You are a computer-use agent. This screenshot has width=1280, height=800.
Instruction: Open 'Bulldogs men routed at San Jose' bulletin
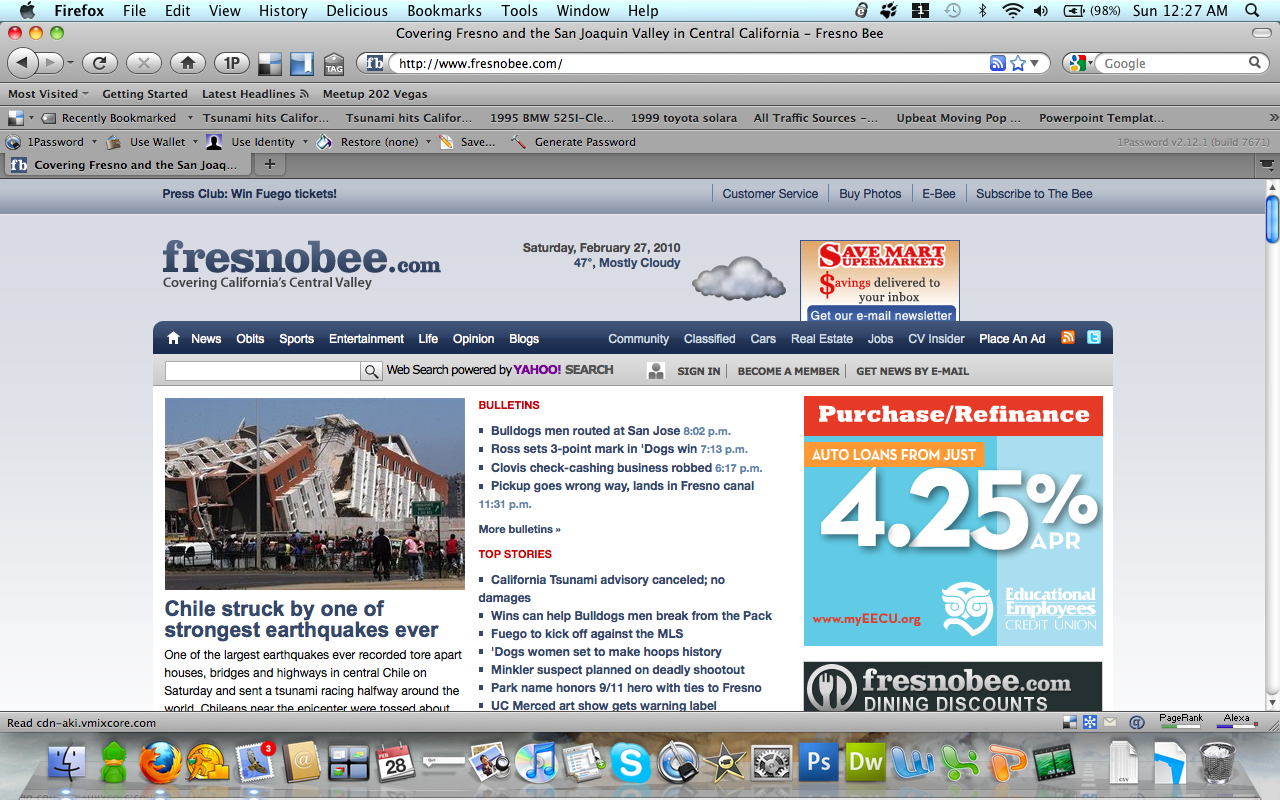587,431
